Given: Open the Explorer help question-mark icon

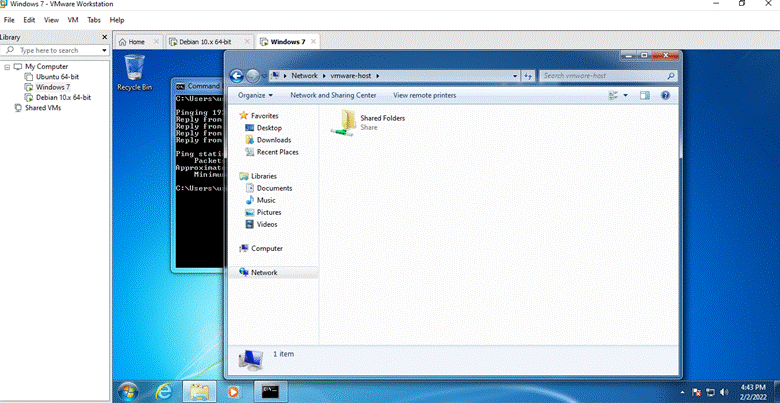Looking at the screenshot, I should pyautogui.click(x=666, y=96).
